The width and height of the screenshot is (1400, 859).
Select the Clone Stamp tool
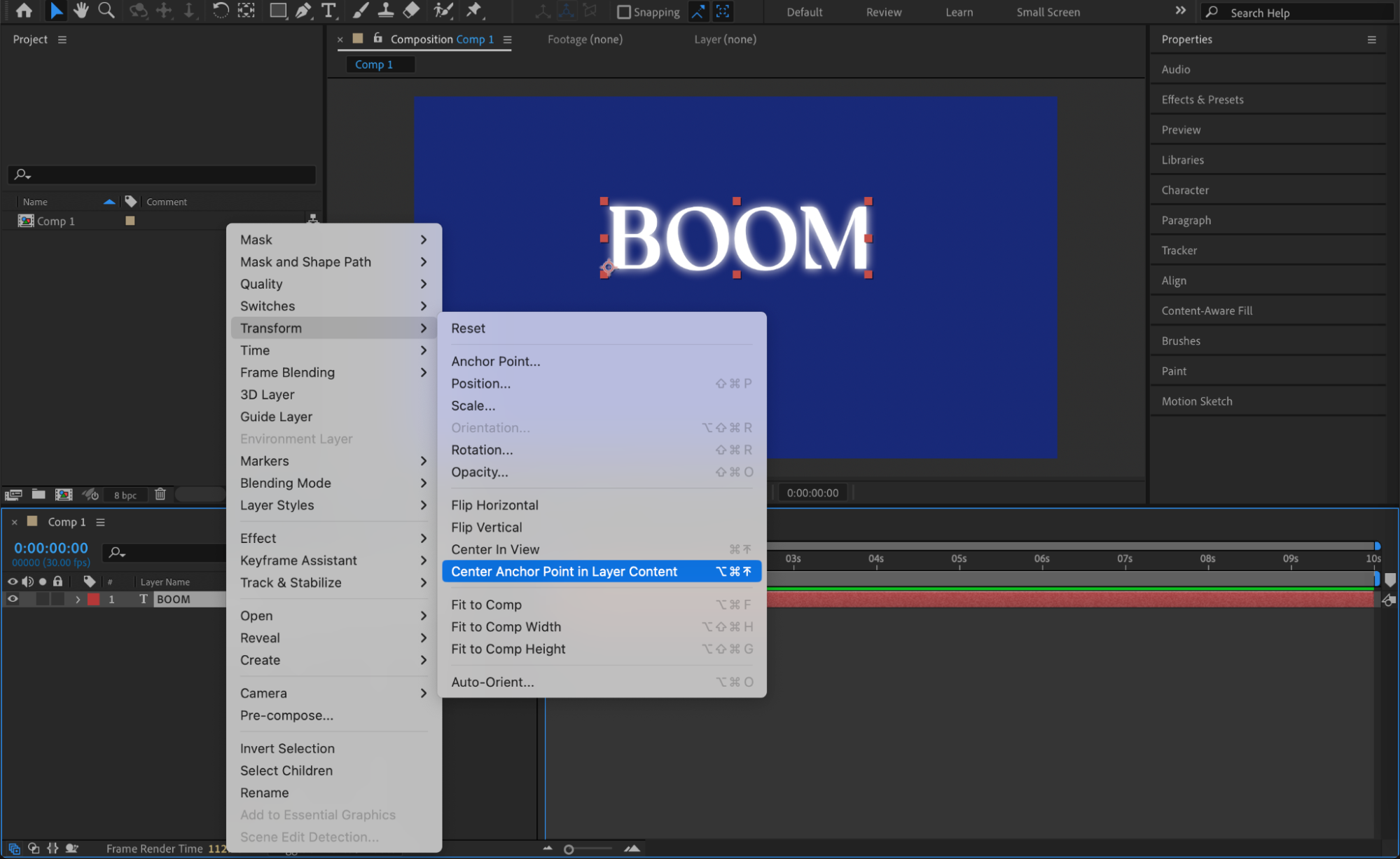[386, 11]
